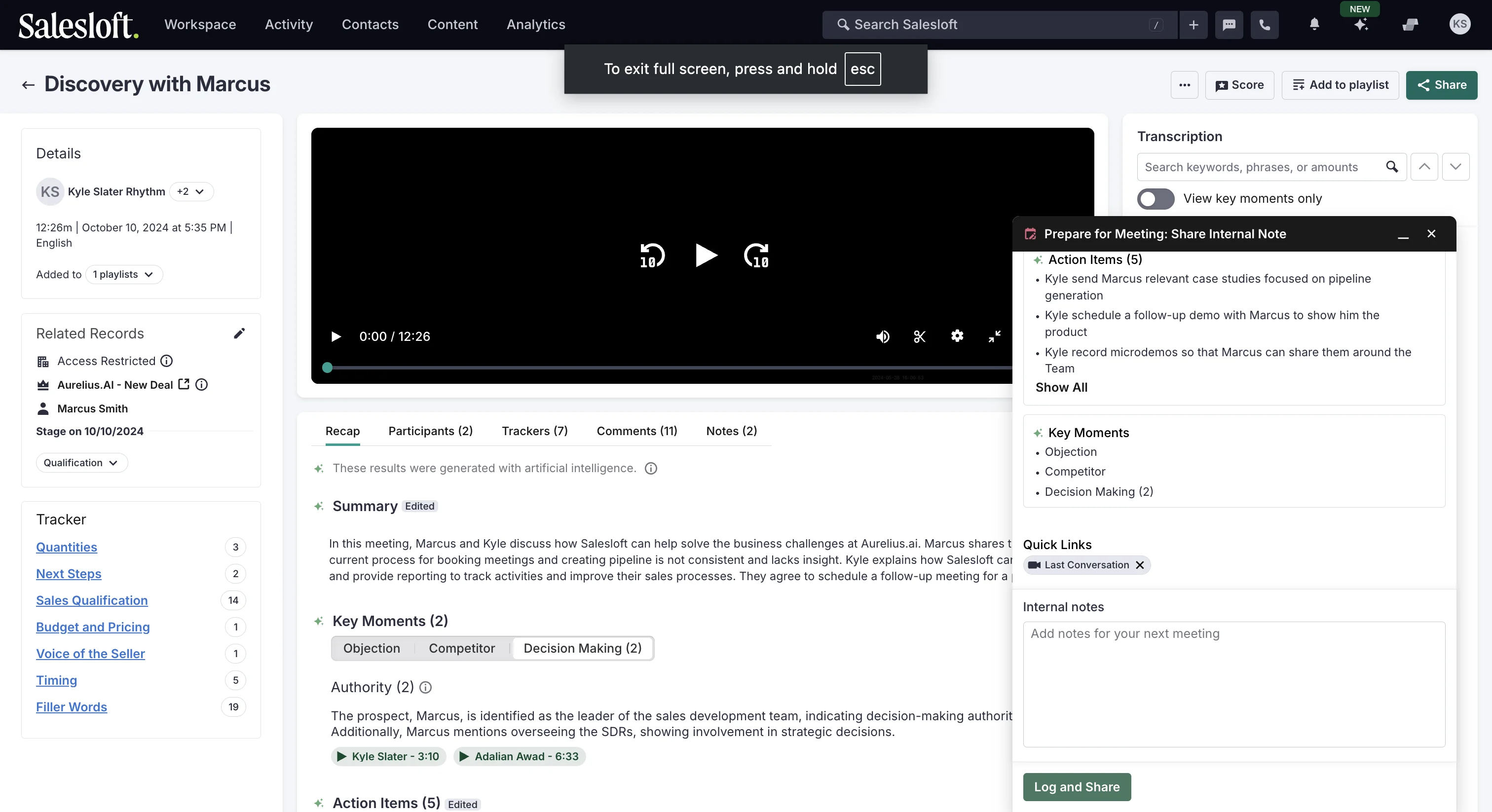Open the messages chat icon in header
This screenshot has width=1492, height=812.
point(1229,24)
